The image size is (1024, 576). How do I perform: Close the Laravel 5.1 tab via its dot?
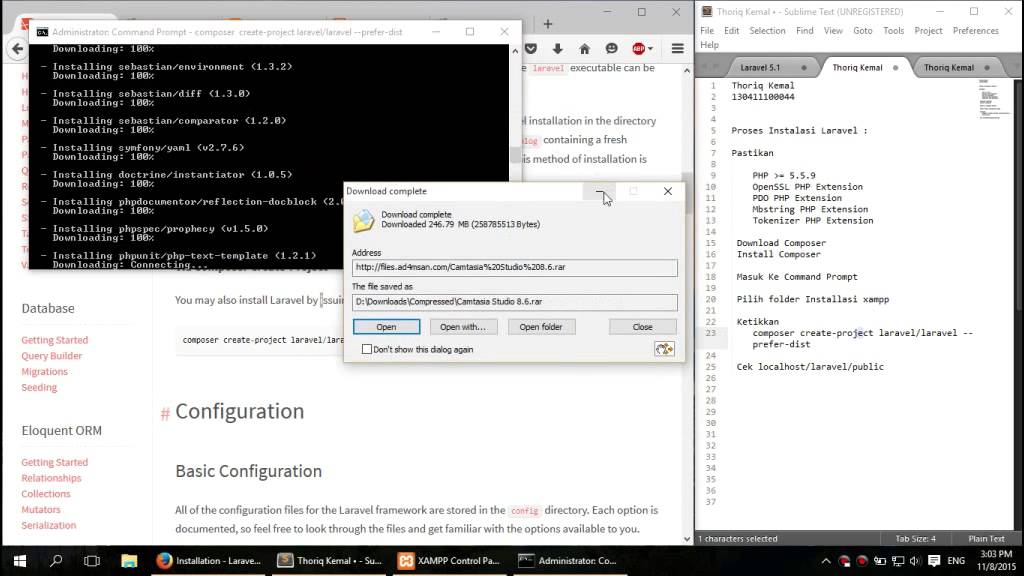tap(804, 68)
